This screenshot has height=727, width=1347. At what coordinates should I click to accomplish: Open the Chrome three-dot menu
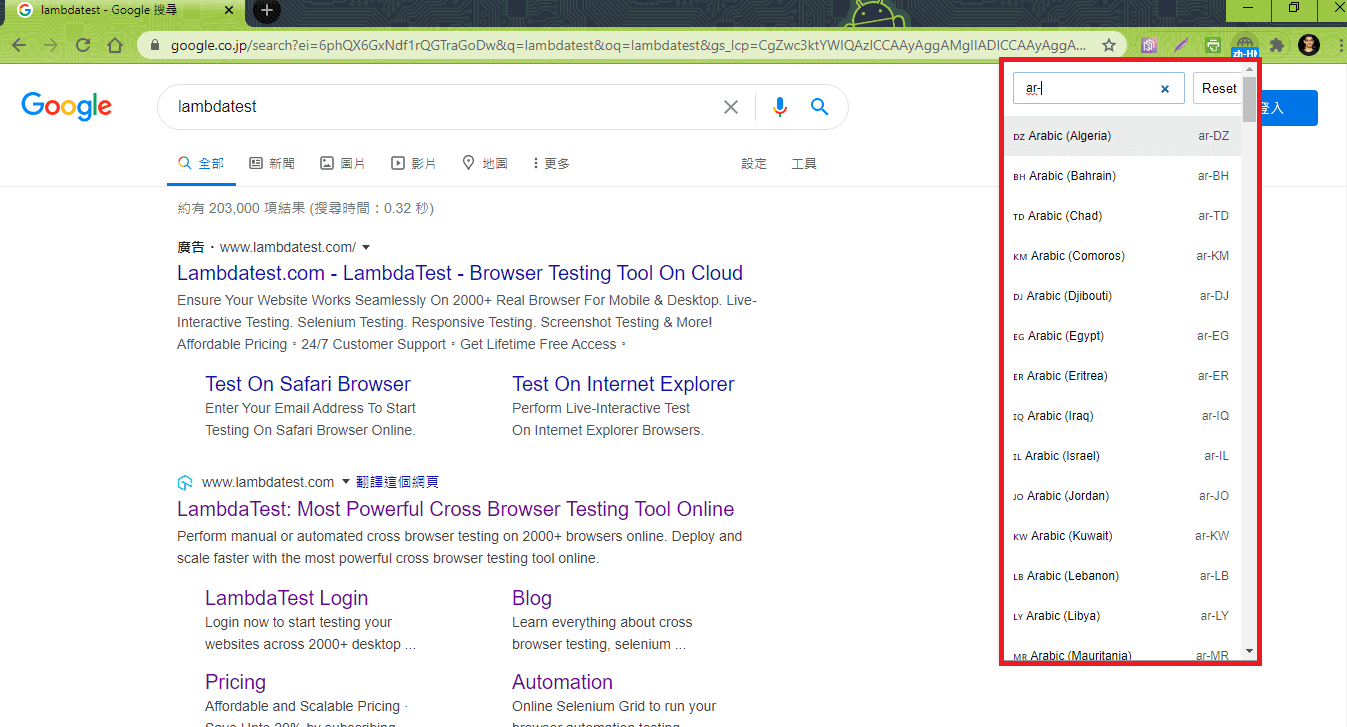click(1340, 45)
